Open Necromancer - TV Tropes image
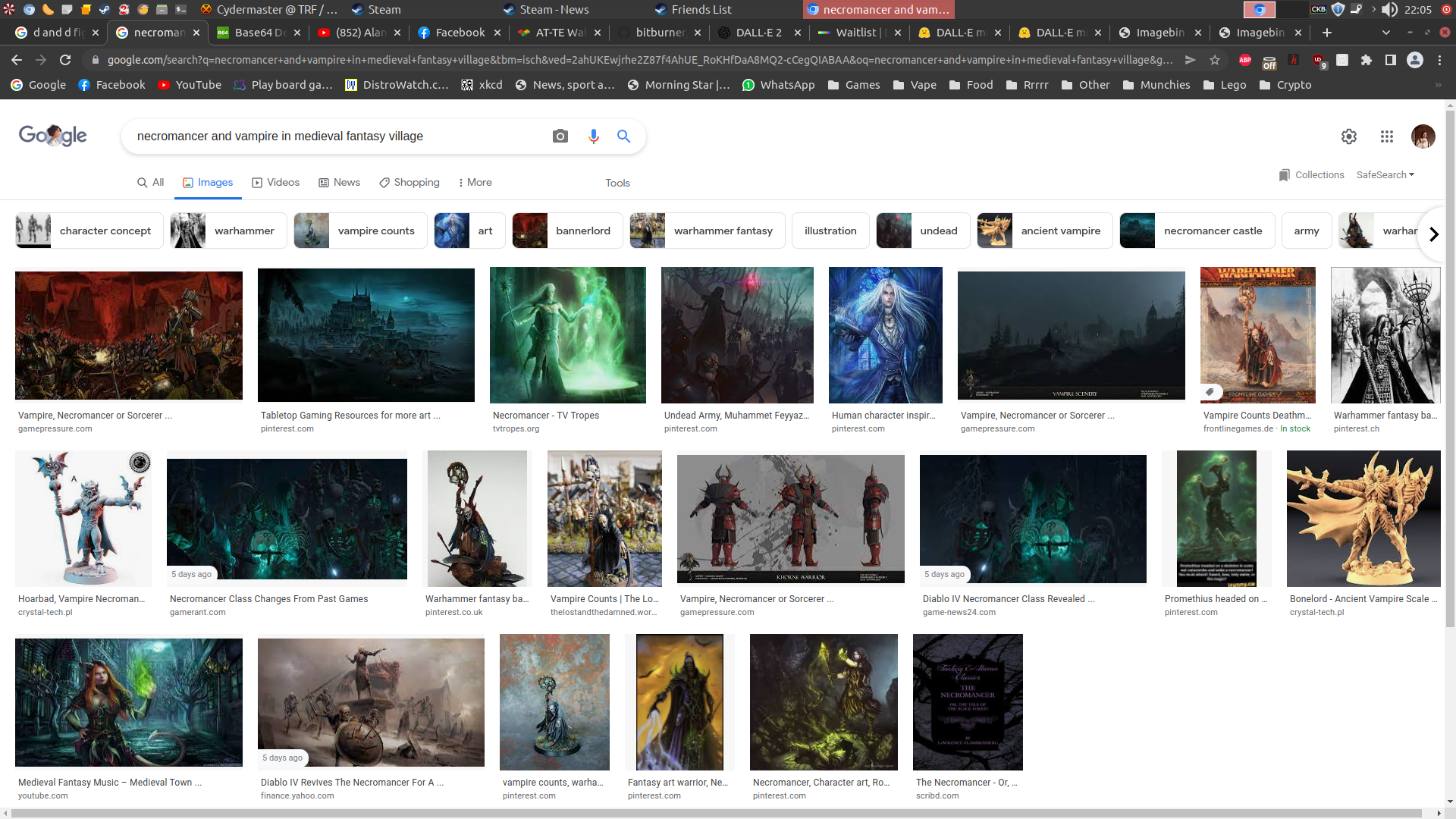 coord(568,334)
